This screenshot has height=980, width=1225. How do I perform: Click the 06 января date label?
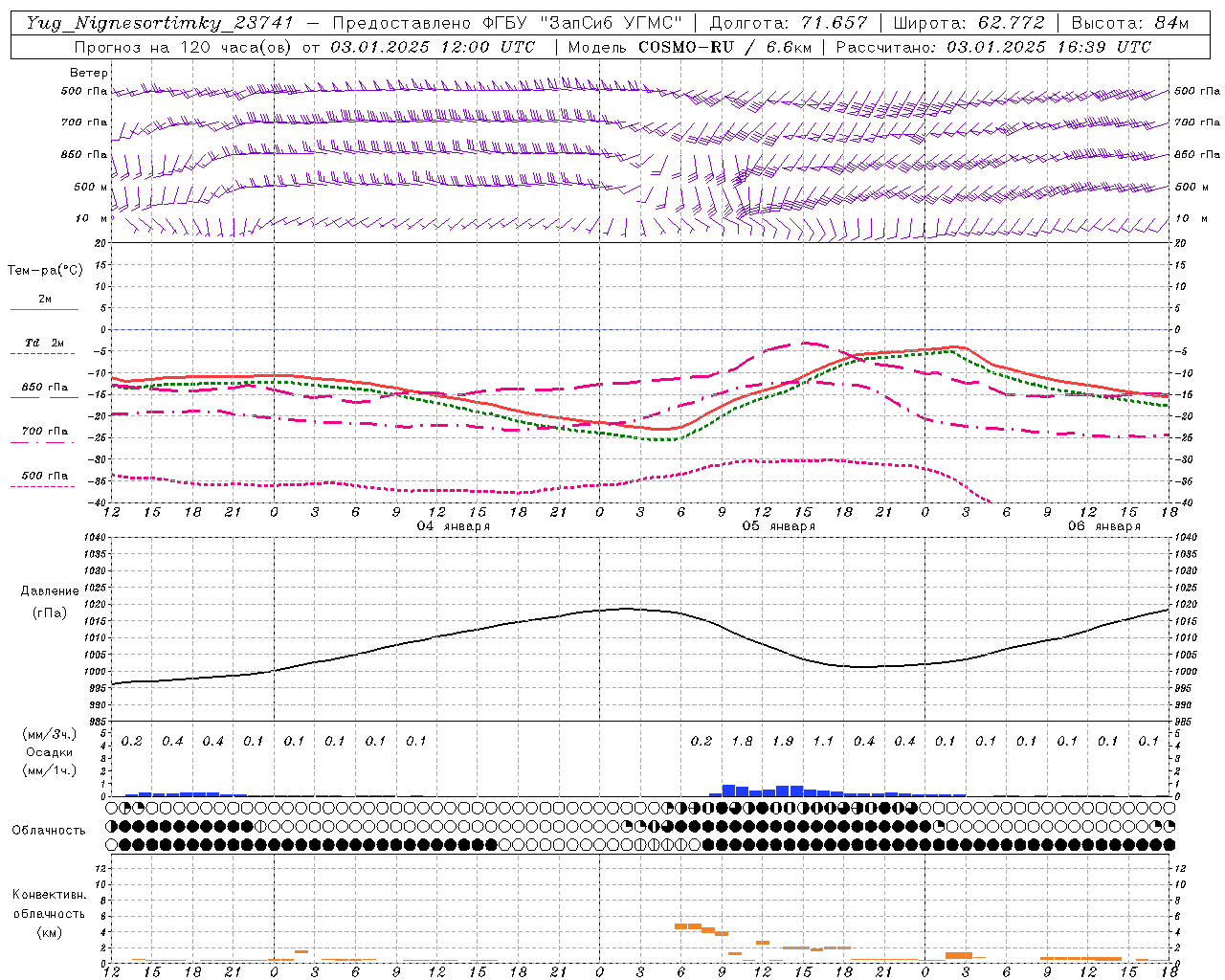pos(1103,526)
